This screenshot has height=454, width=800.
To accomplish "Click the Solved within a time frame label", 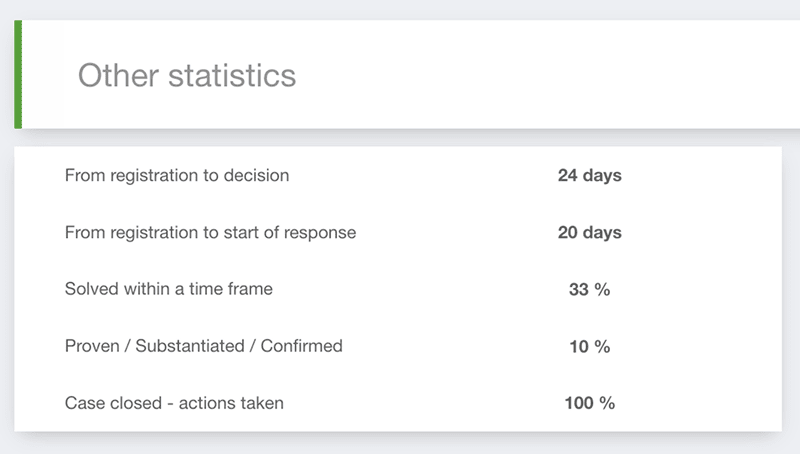I will click(168, 289).
